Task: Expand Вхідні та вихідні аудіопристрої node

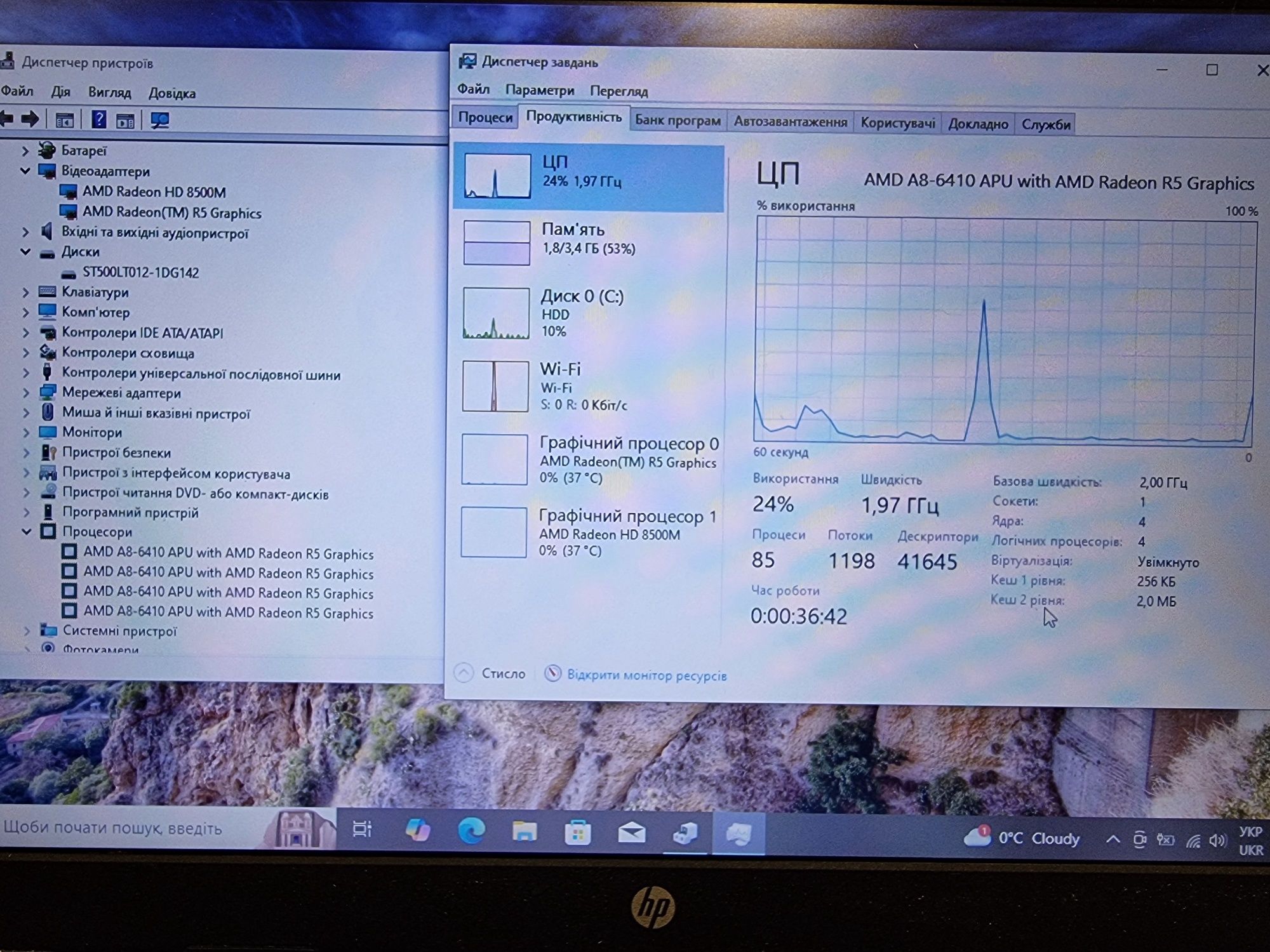Action: coord(25,232)
